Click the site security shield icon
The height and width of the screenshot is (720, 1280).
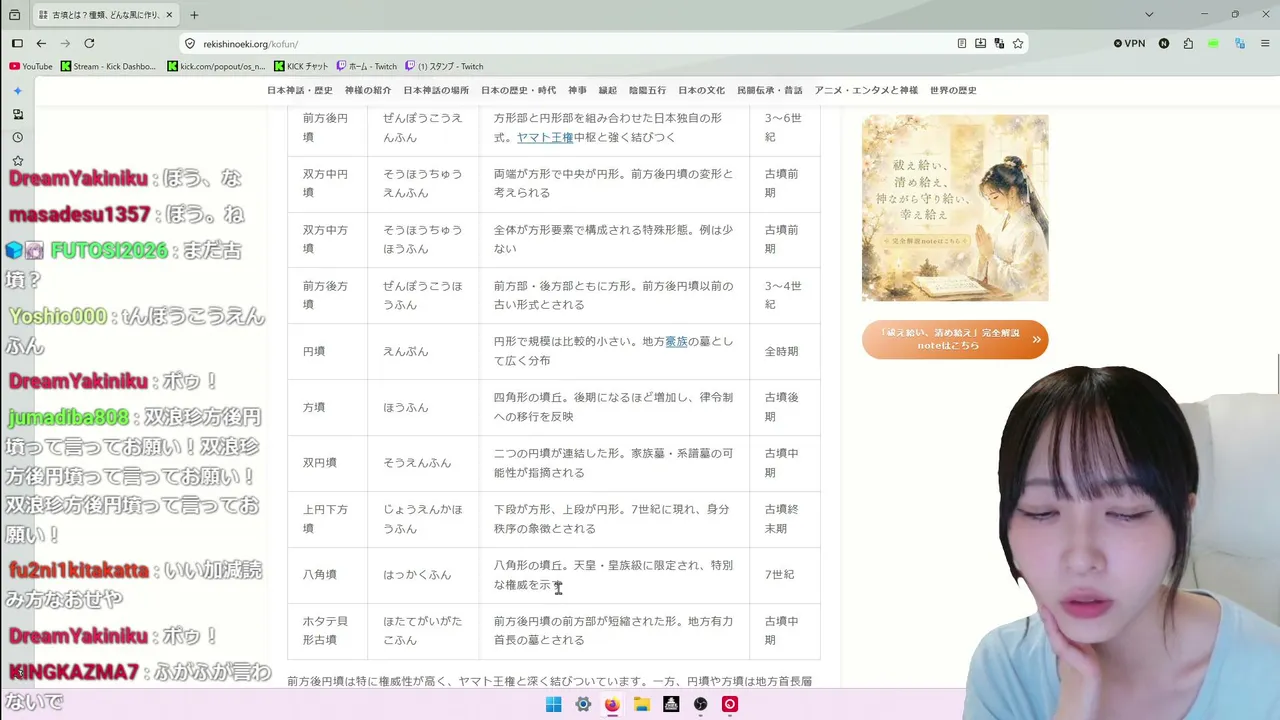(190, 44)
